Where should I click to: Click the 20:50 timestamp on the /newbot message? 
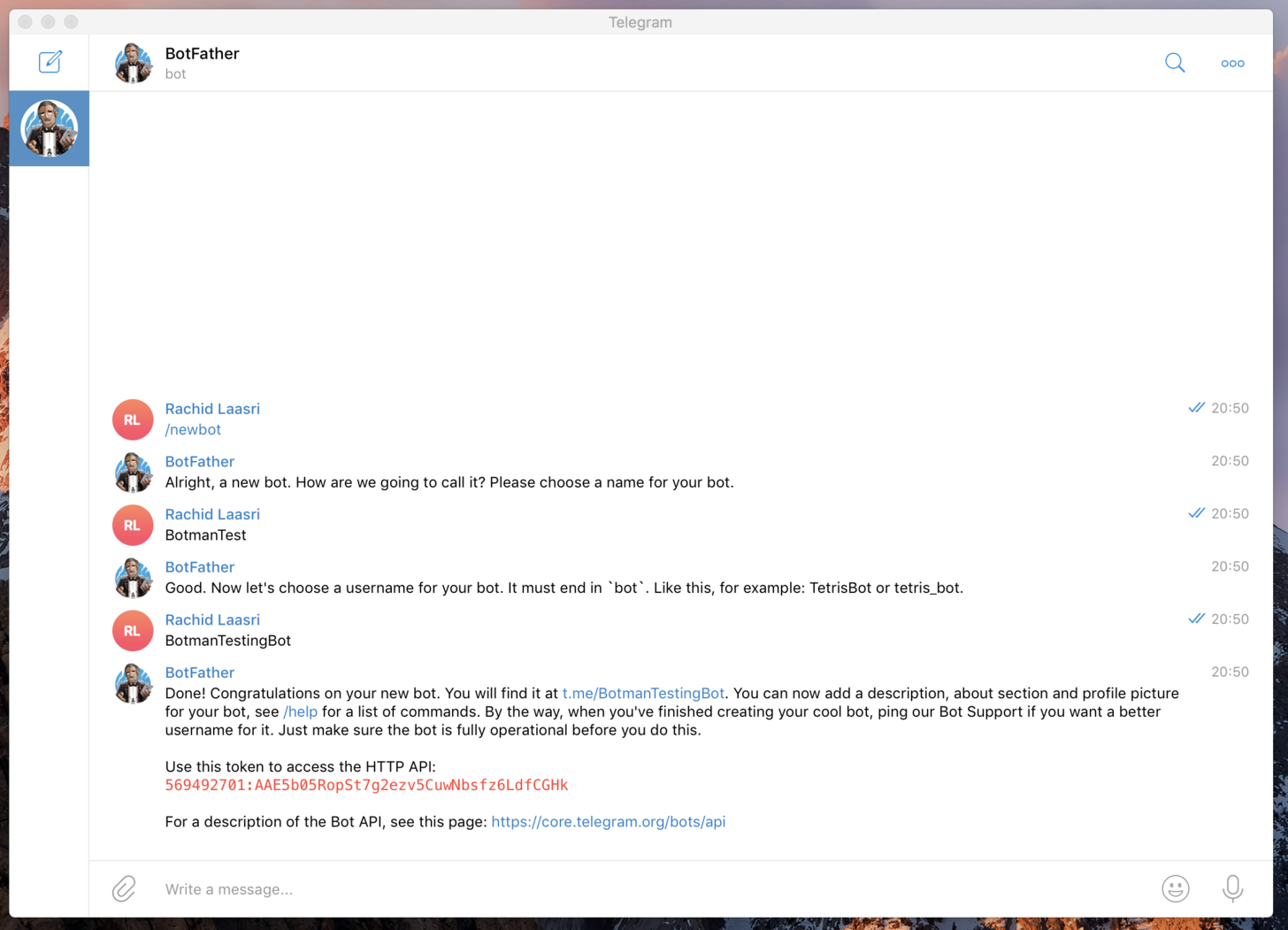[1230, 408]
